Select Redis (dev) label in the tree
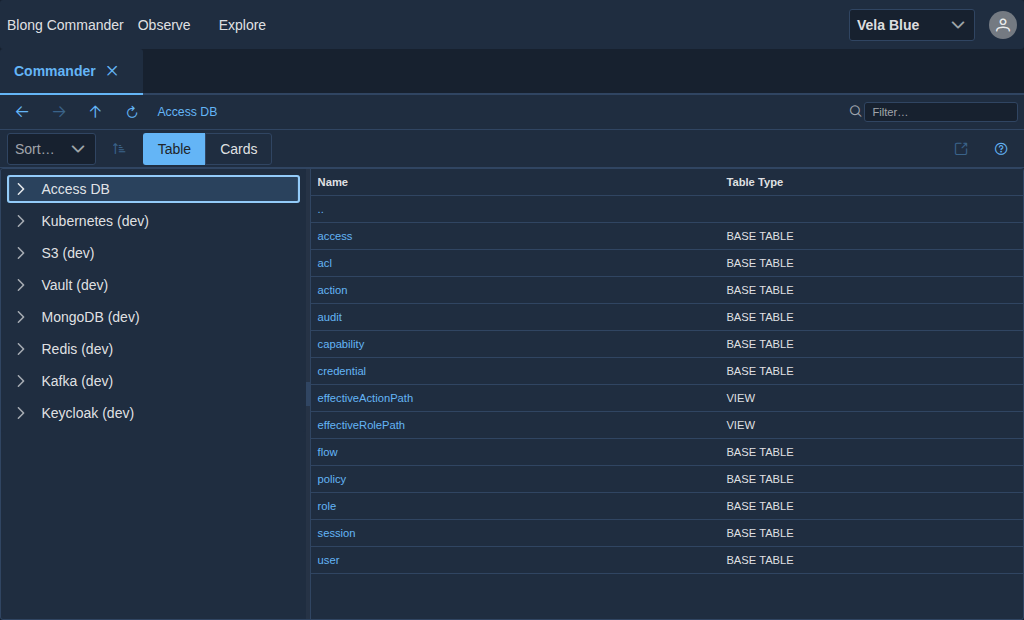1024x620 pixels. coord(77,349)
